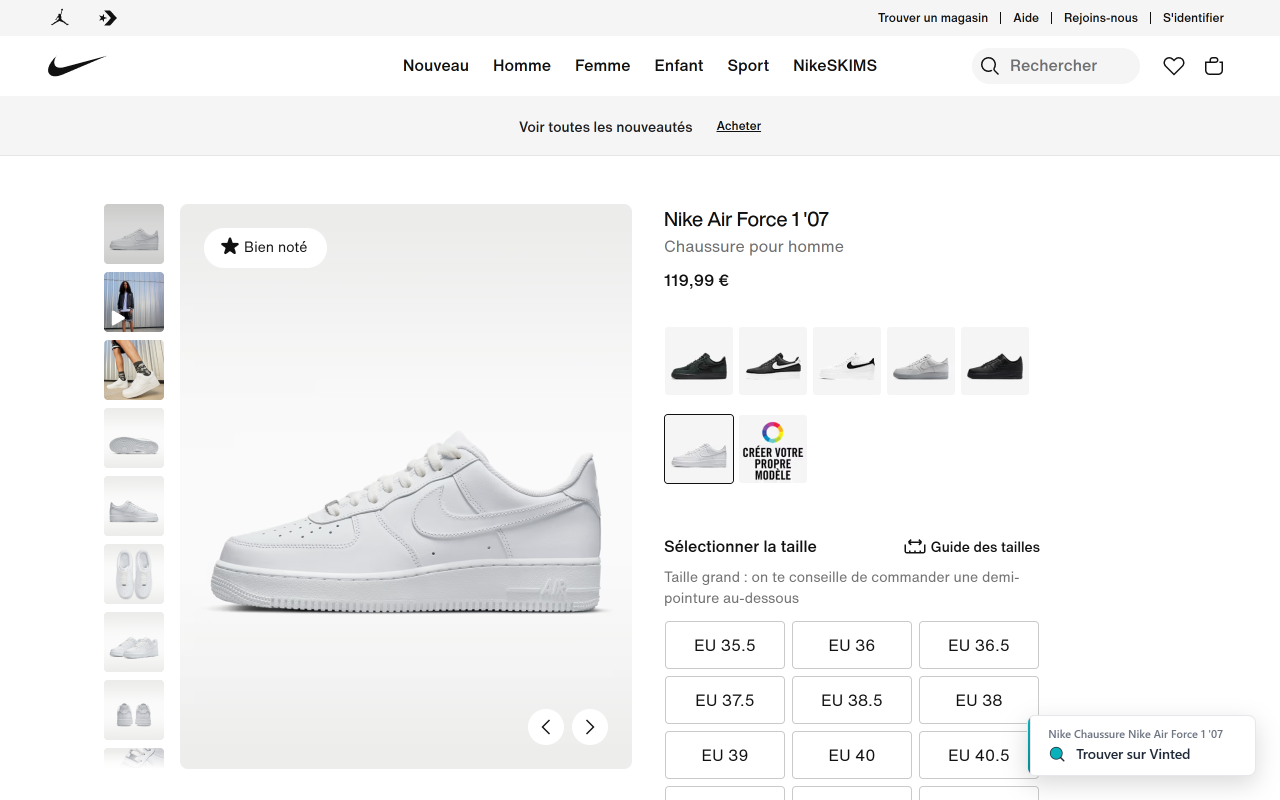This screenshot has width=1280, height=800.
Task: Select size EU 39
Action: coord(725,755)
